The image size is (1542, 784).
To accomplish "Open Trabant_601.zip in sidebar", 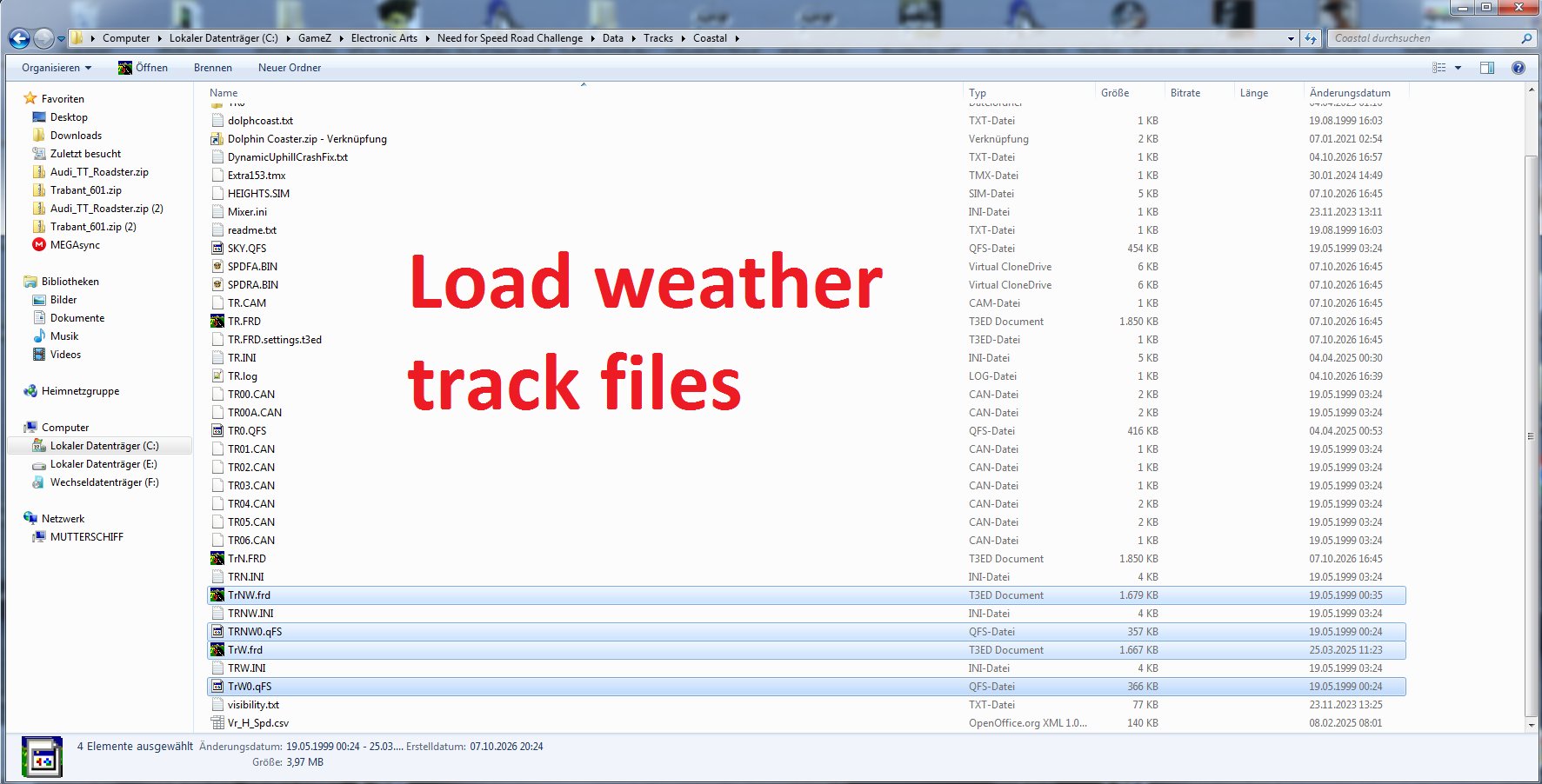I will tap(86, 190).
